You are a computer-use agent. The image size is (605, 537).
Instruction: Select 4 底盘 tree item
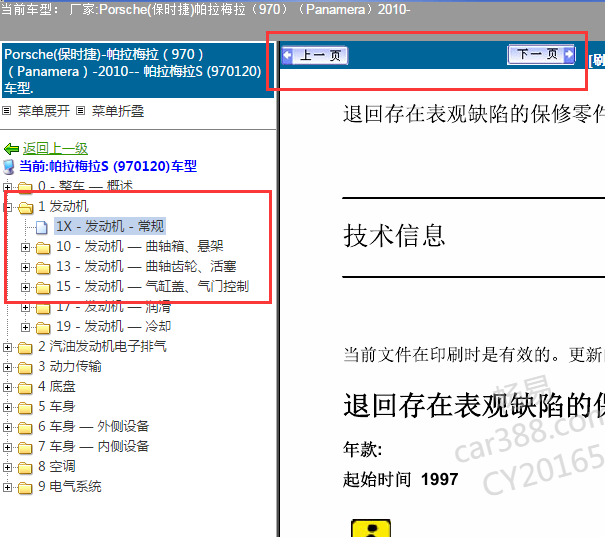pyautogui.click(x=57, y=387)
